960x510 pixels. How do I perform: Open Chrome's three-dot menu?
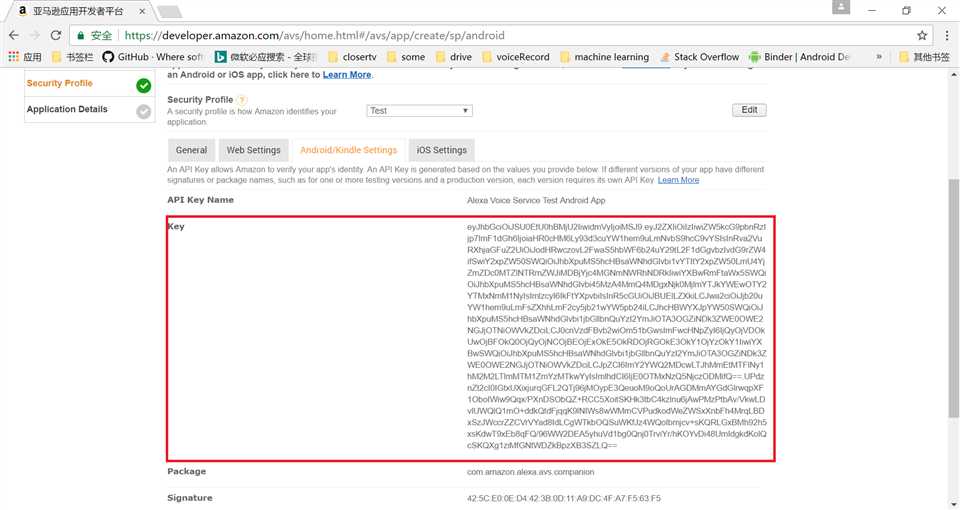[x=945, y=35]
